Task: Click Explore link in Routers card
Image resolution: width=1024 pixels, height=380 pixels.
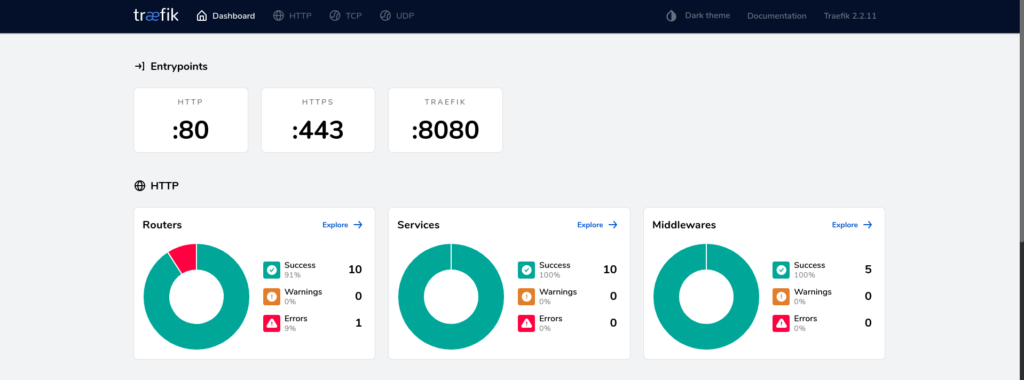Action: (x=342, y=225)
